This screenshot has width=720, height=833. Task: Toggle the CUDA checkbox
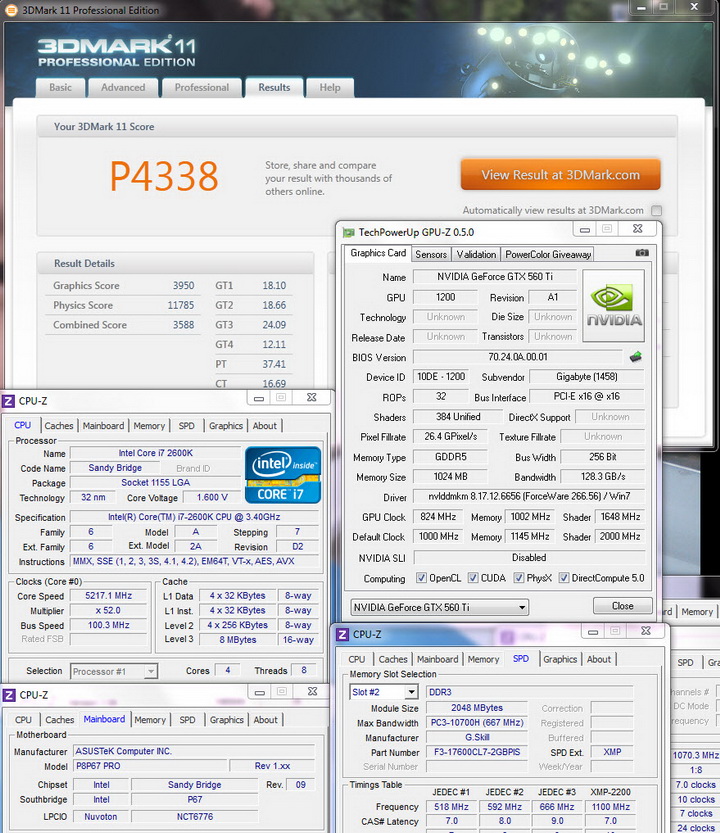point(473,578)
